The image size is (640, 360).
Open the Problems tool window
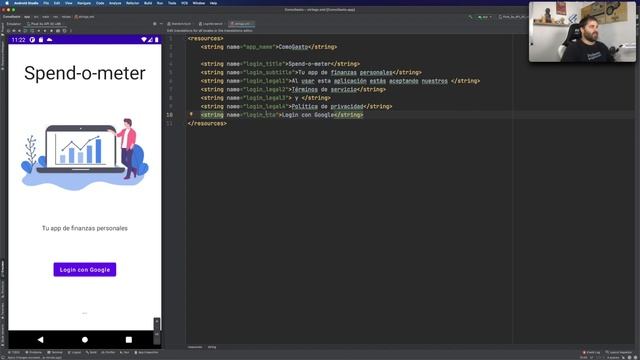(x=33, y=352)
